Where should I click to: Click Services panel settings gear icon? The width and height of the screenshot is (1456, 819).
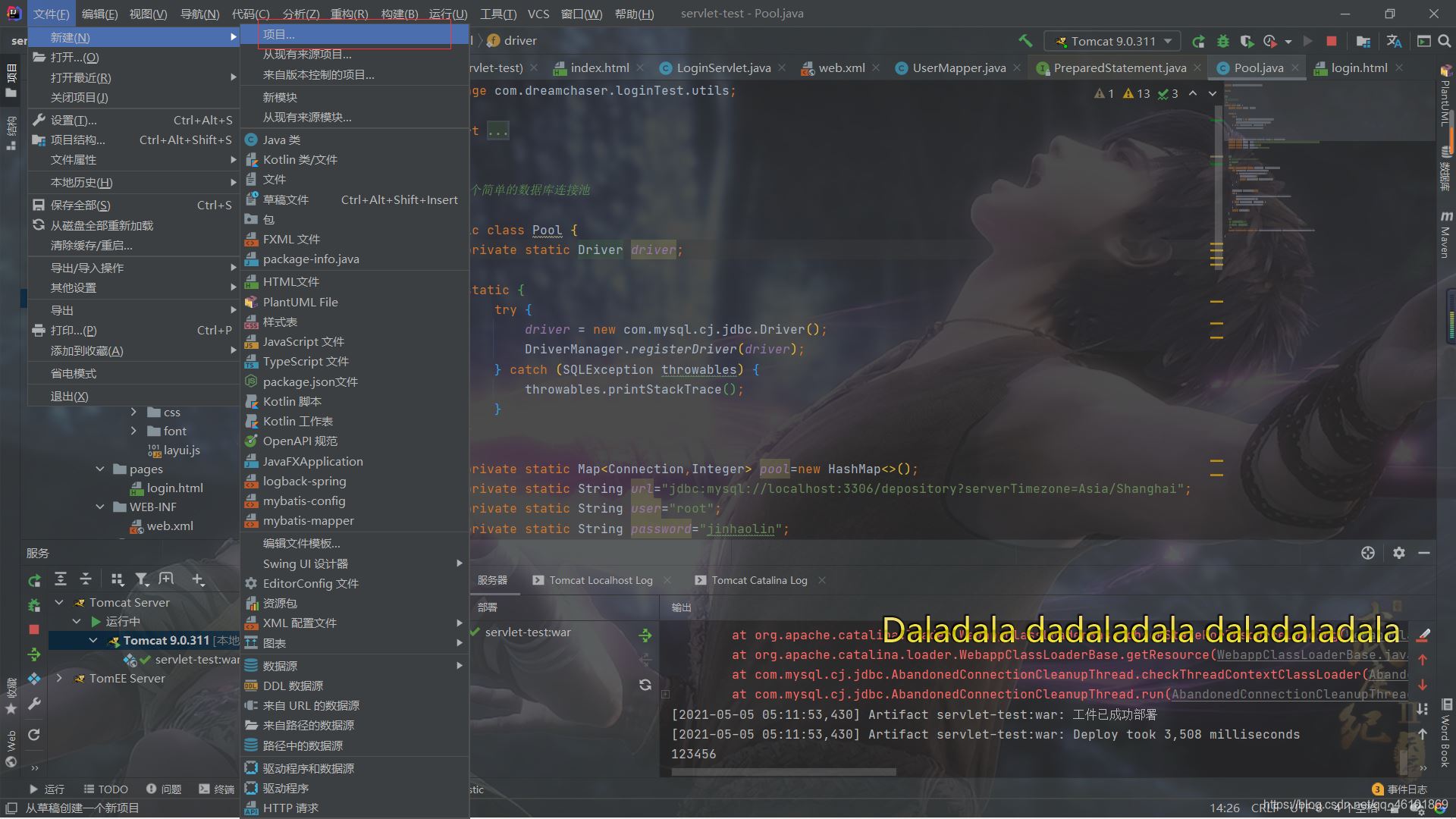1399,553
